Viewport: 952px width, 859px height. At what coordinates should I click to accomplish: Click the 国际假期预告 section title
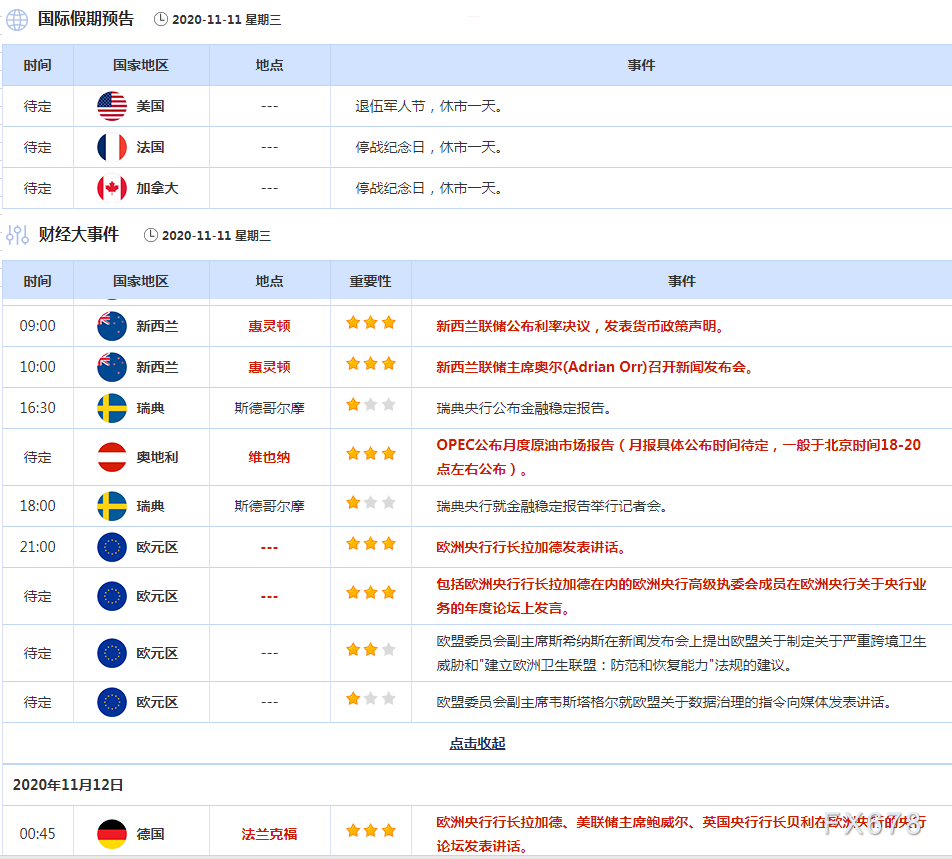coord(86,19)
